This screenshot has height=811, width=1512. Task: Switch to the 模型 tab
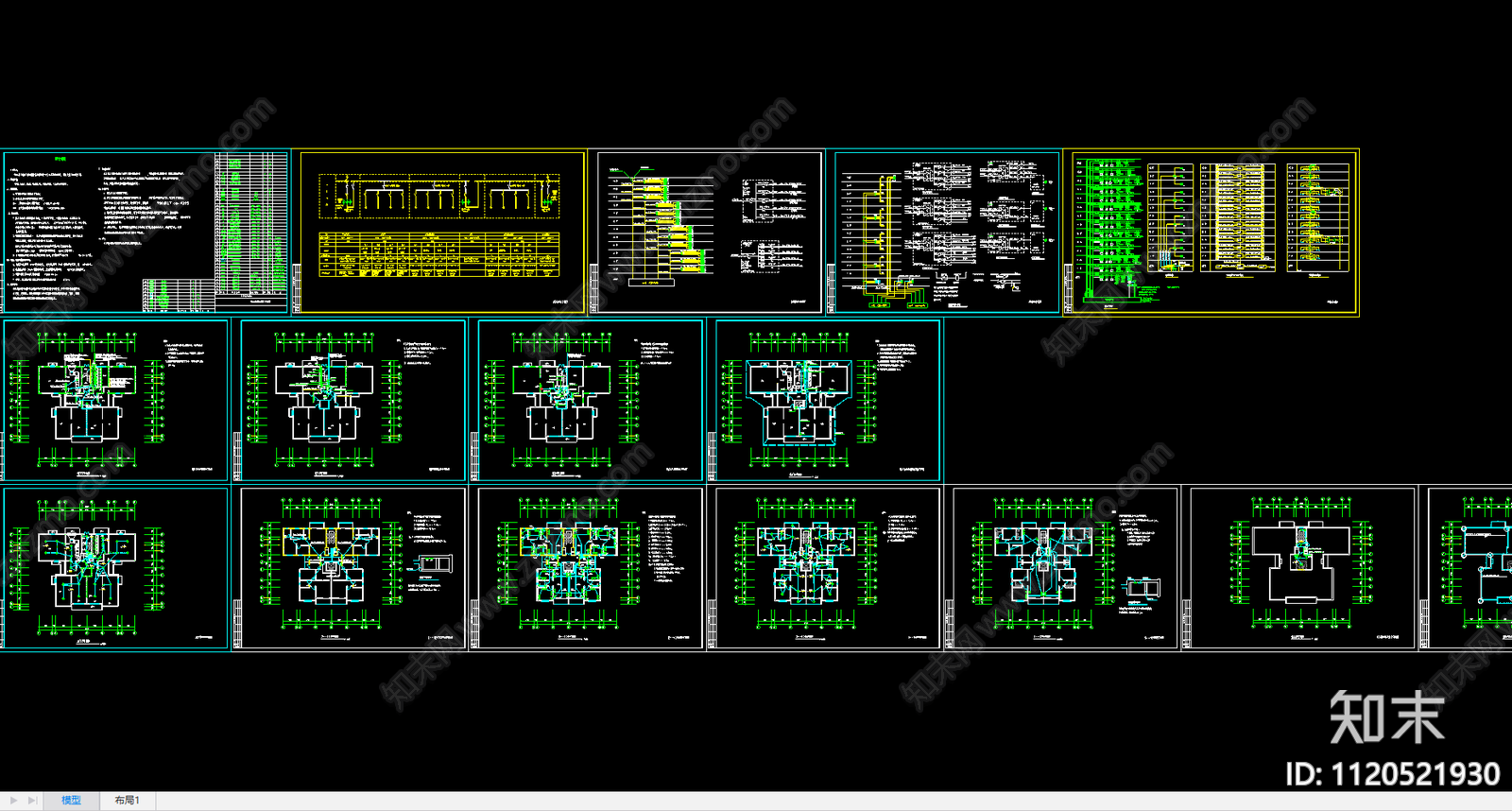[71, 801]
